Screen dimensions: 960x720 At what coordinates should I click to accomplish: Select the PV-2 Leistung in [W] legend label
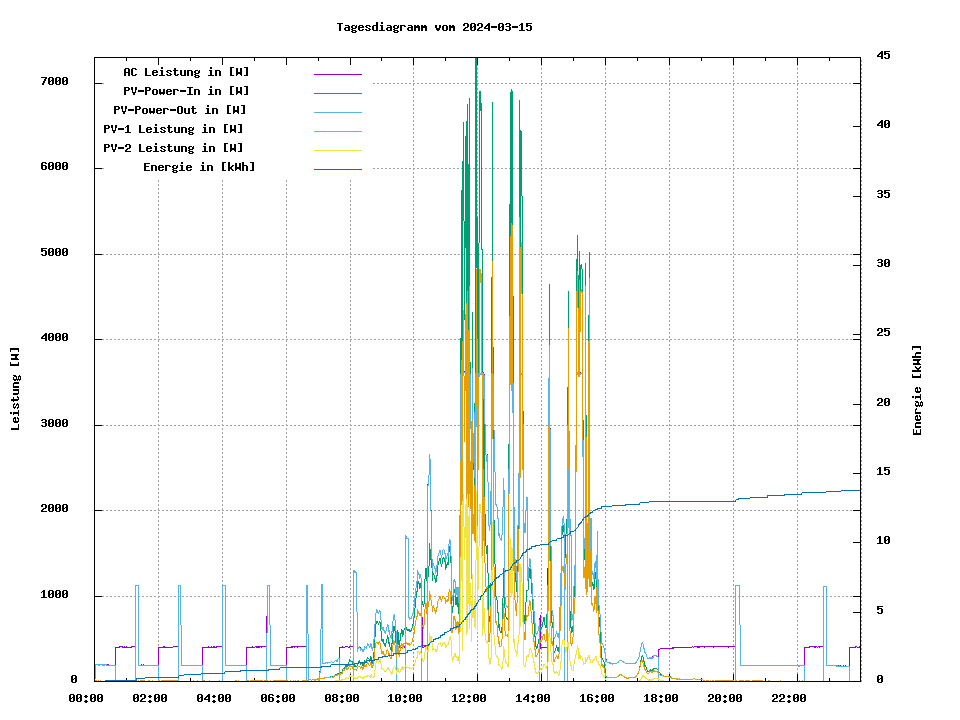[173, 148]
